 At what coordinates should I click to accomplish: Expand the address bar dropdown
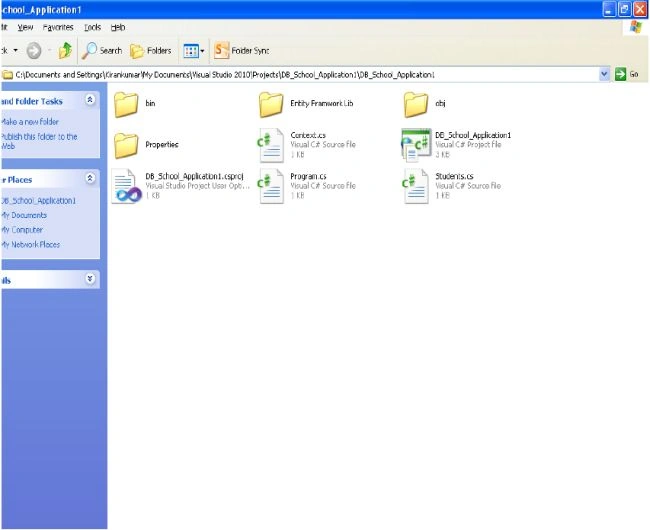[x=604, y=74]
